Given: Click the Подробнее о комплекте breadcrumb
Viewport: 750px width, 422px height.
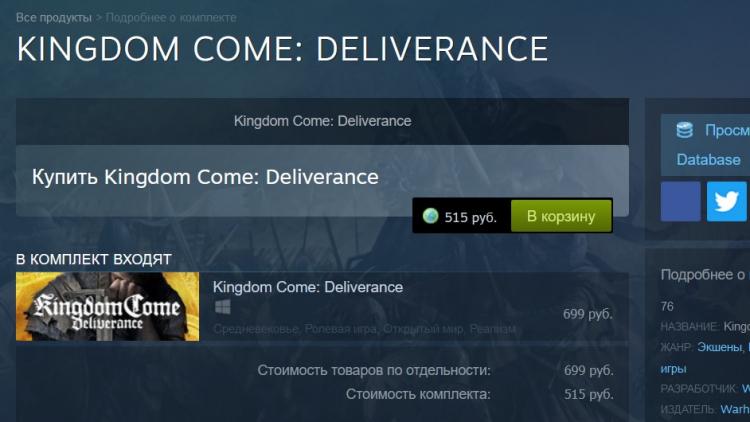Looking at the screenshot, I should tap(171, 18).
